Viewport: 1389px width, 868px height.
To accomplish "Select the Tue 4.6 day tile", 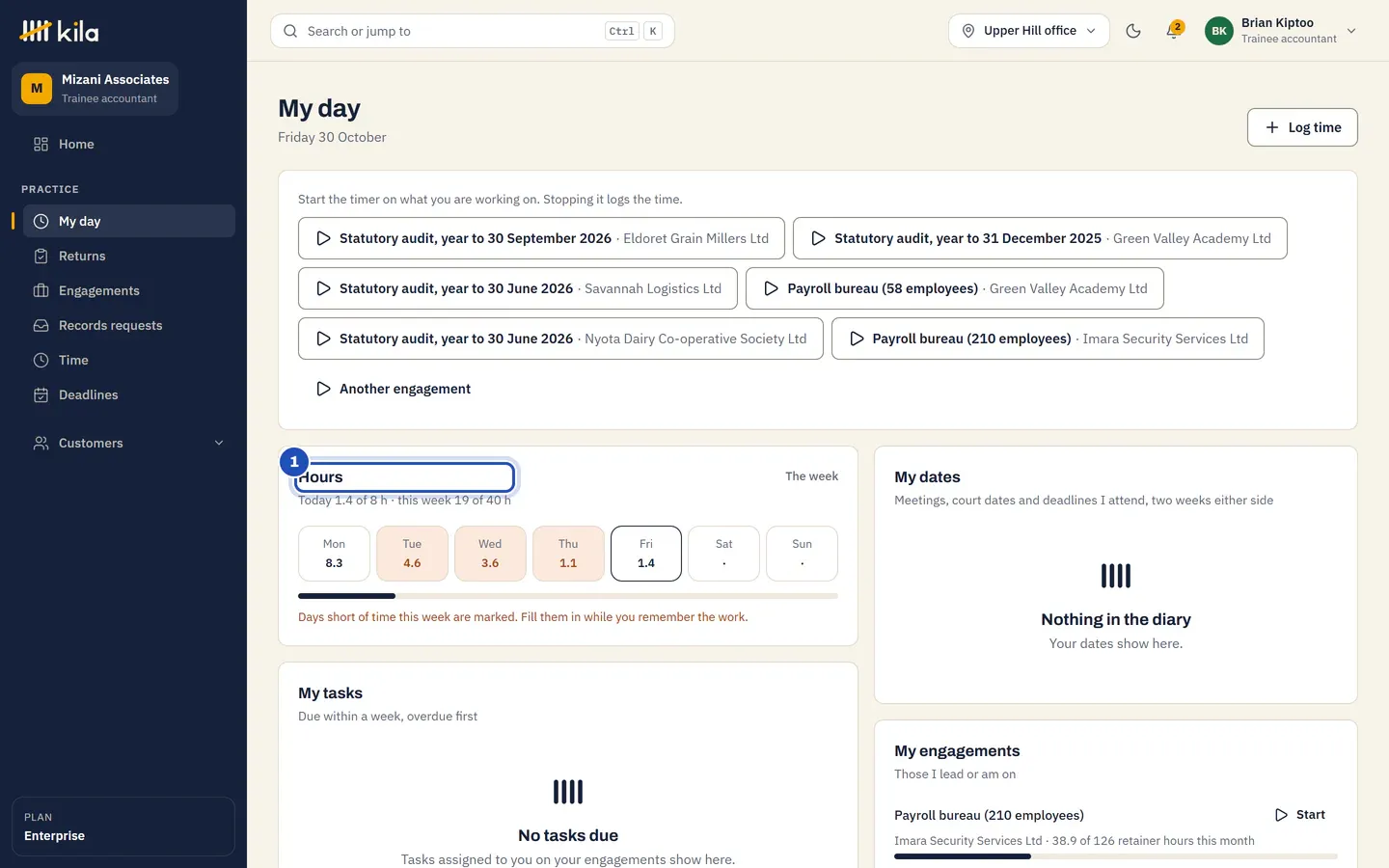I will (412, 554).
